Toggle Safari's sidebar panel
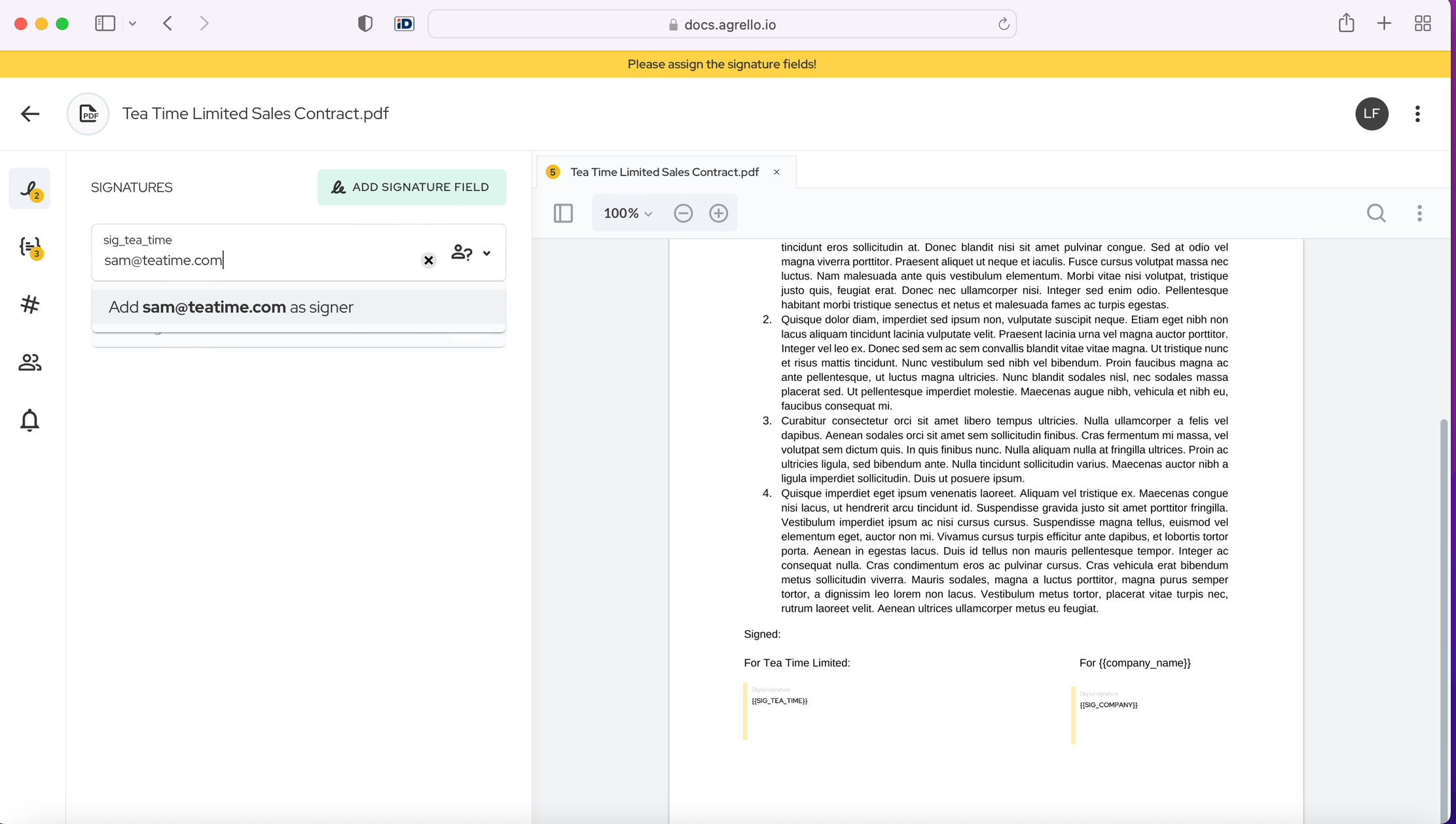The height and width of the screenshot is (824, 1456). [105, 24]
